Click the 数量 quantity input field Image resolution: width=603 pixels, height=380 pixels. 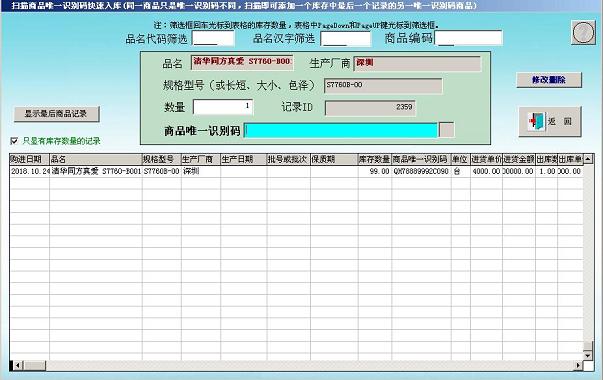tap(223, 107)
